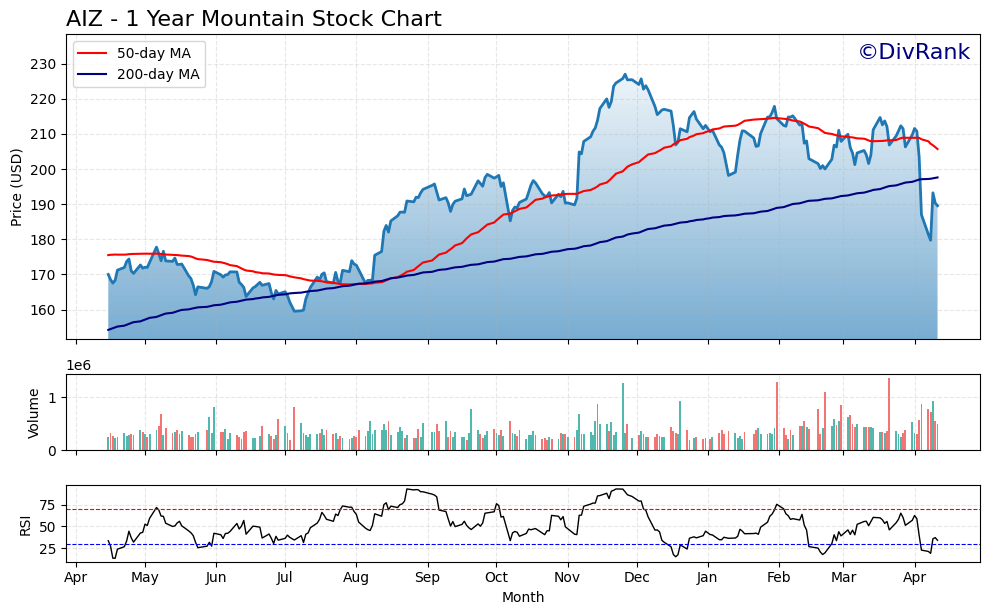The image size is (989, 615).
Task: Click the AIZ chart title
Action: (253, 19)
